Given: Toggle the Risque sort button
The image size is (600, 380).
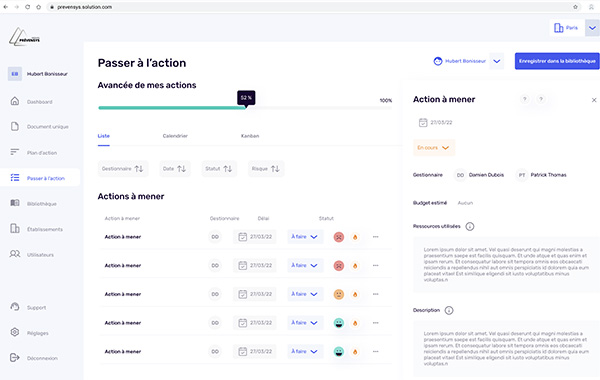Looking at the screenshot, I should point(266,169).
